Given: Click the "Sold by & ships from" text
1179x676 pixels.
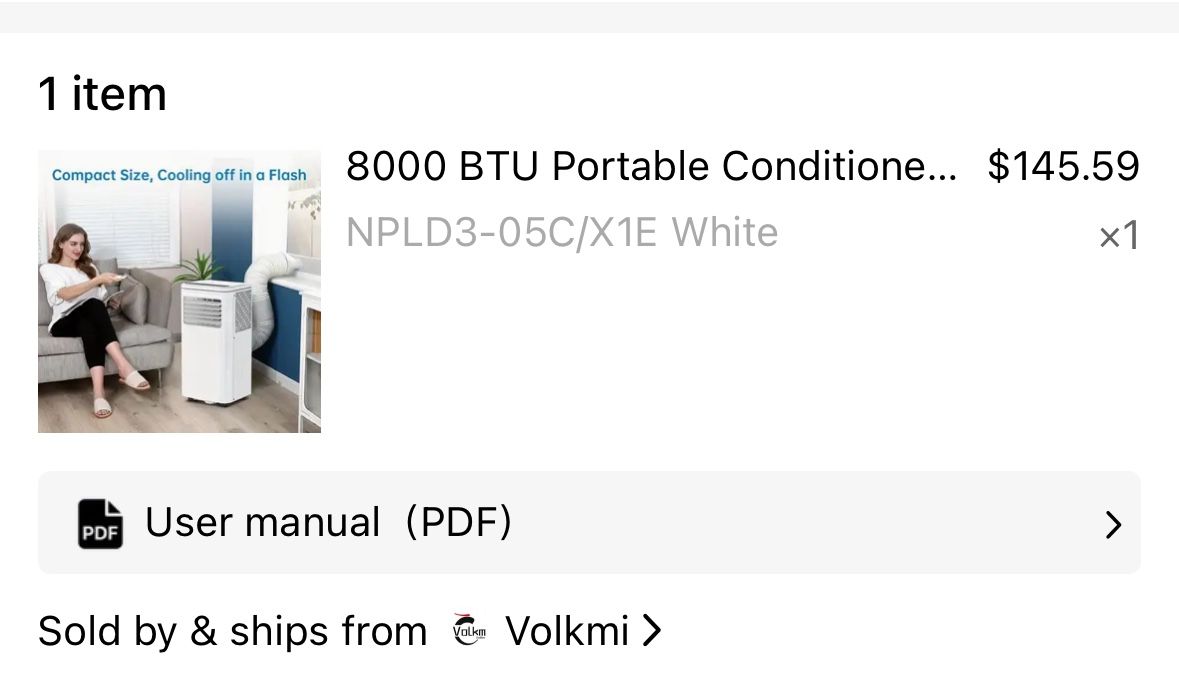Looking at the screenshot, I should (x=232, y=631).
